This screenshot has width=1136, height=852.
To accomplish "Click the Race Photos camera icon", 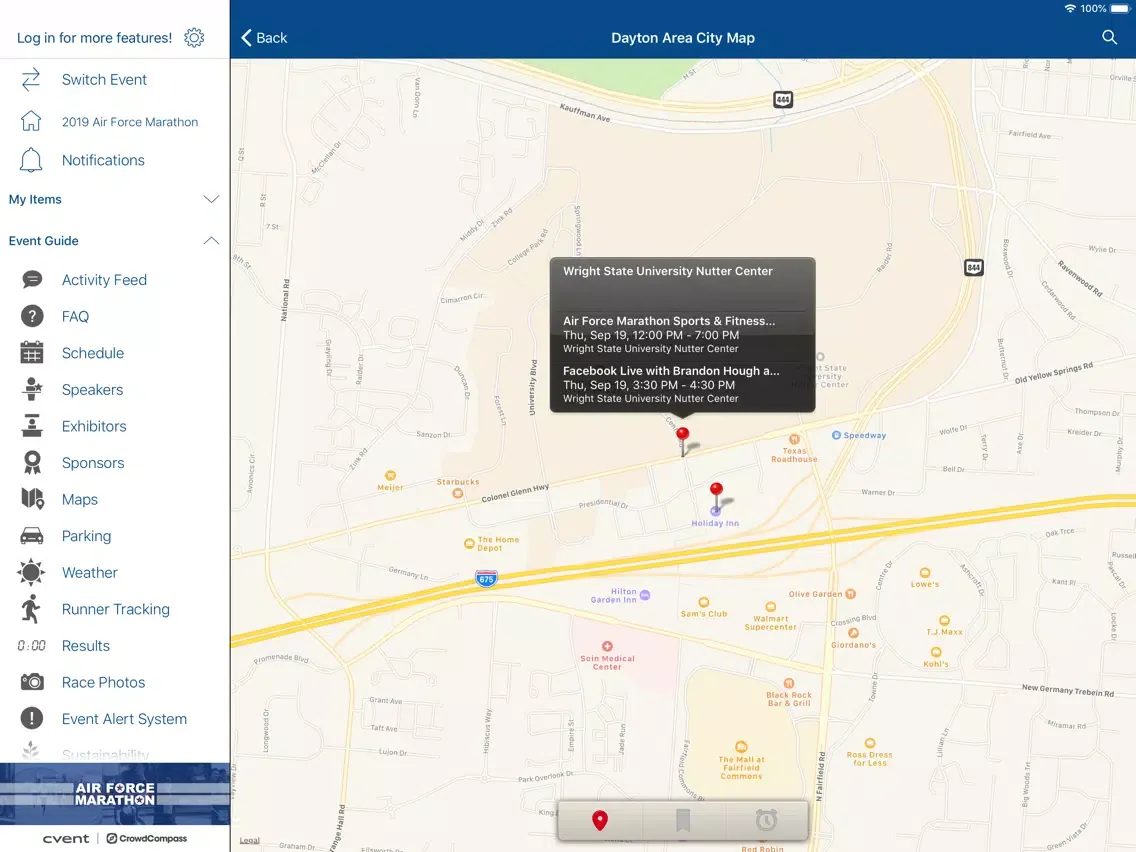I will pos(32,682).
